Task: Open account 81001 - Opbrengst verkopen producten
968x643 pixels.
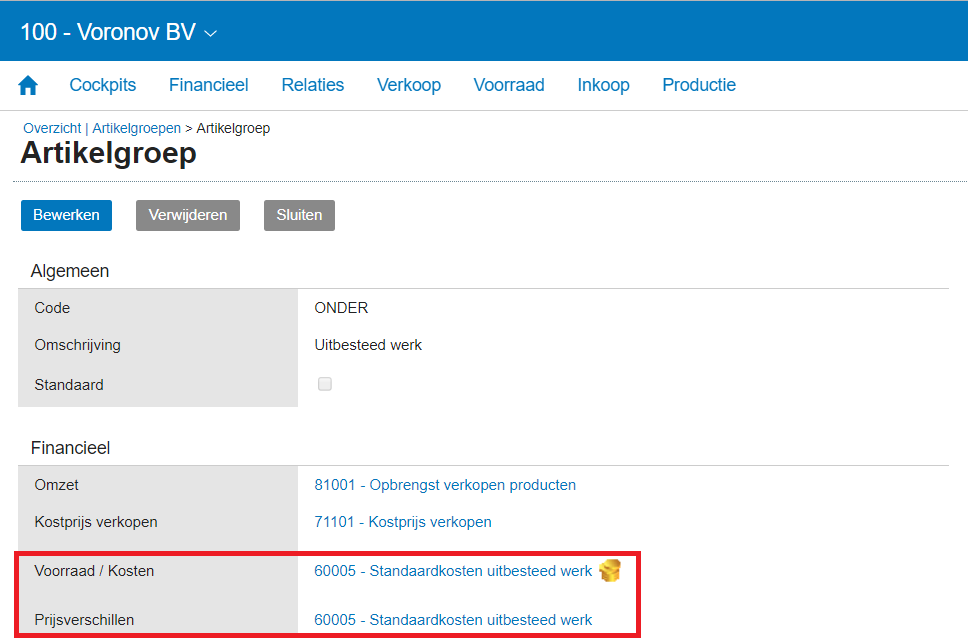Action: [444, 485]
